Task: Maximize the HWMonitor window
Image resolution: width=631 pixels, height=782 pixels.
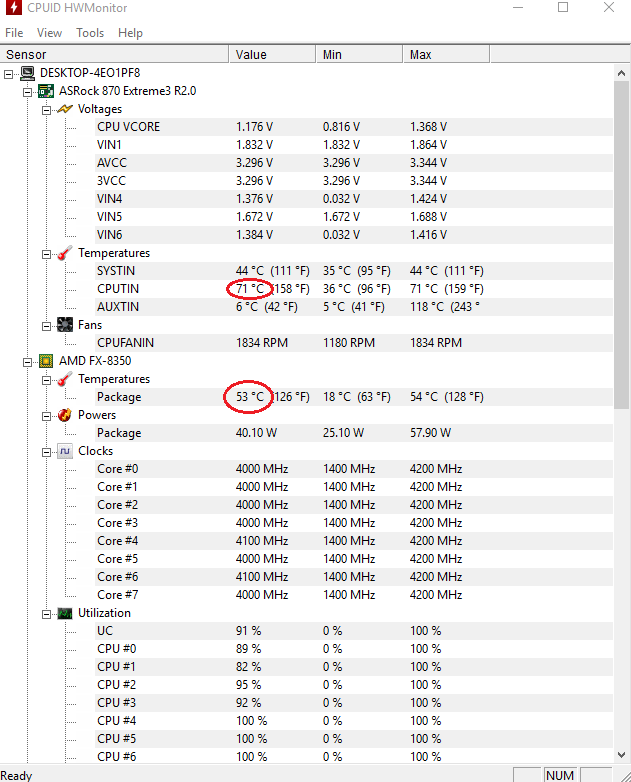Action: tap(563, 7)
